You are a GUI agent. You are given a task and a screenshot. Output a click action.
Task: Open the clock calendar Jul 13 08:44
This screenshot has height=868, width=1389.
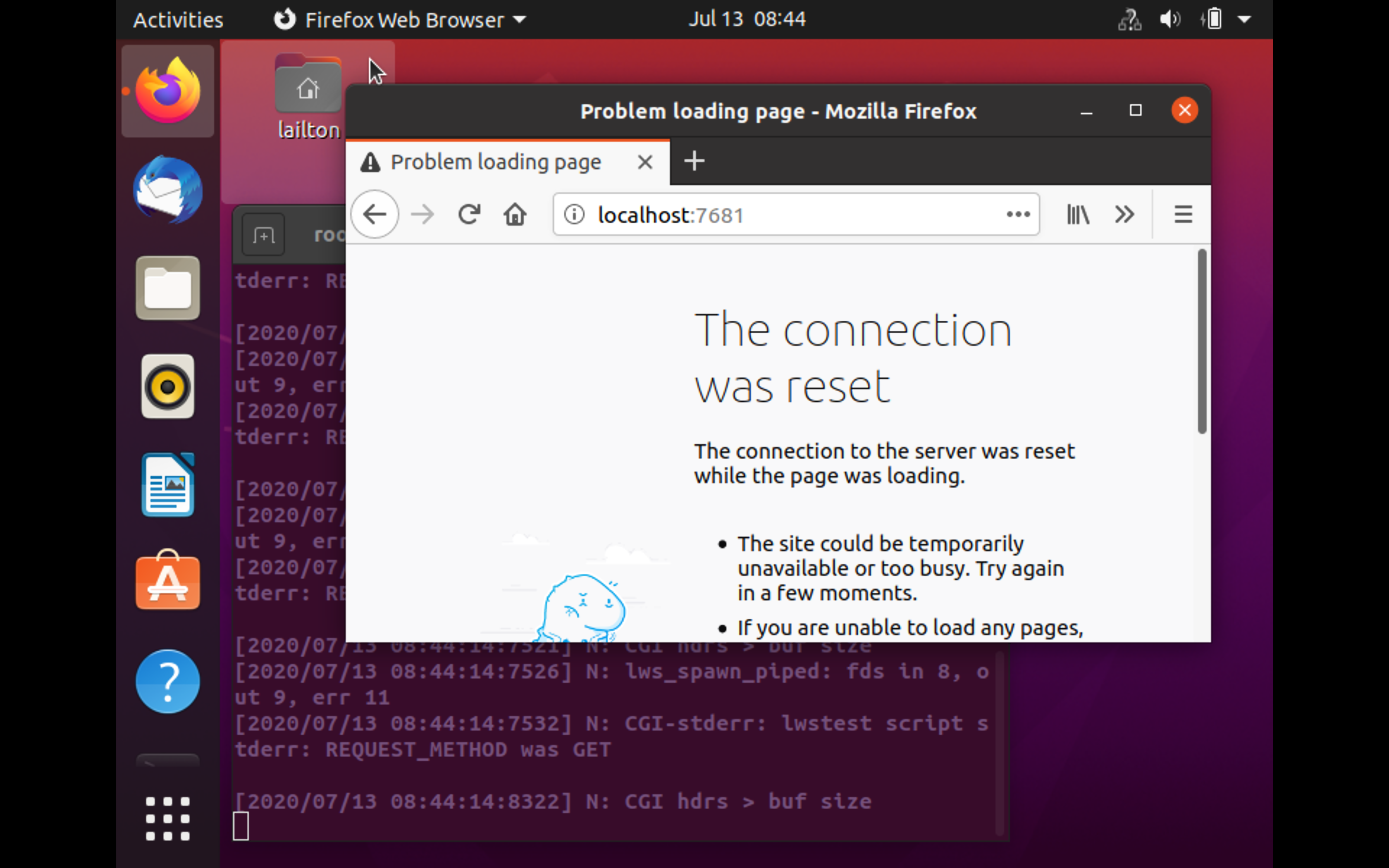[747, 19]
